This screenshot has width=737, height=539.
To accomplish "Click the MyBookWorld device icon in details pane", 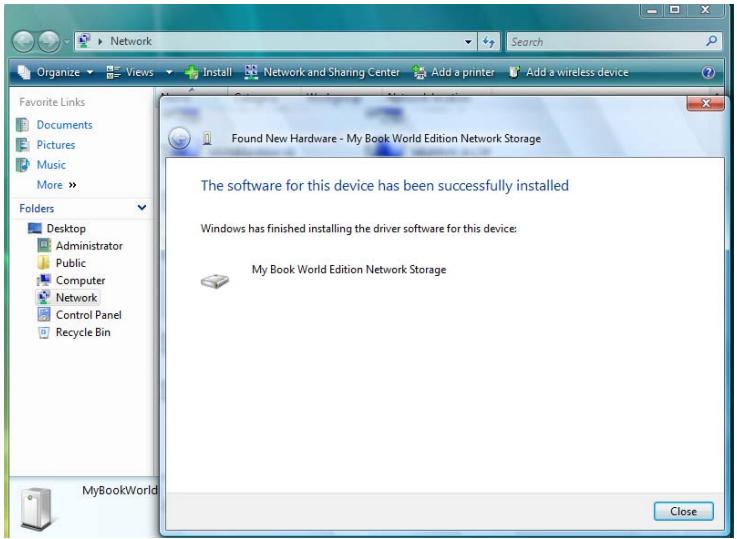I will pyautogui.click(x=37, y=509).
